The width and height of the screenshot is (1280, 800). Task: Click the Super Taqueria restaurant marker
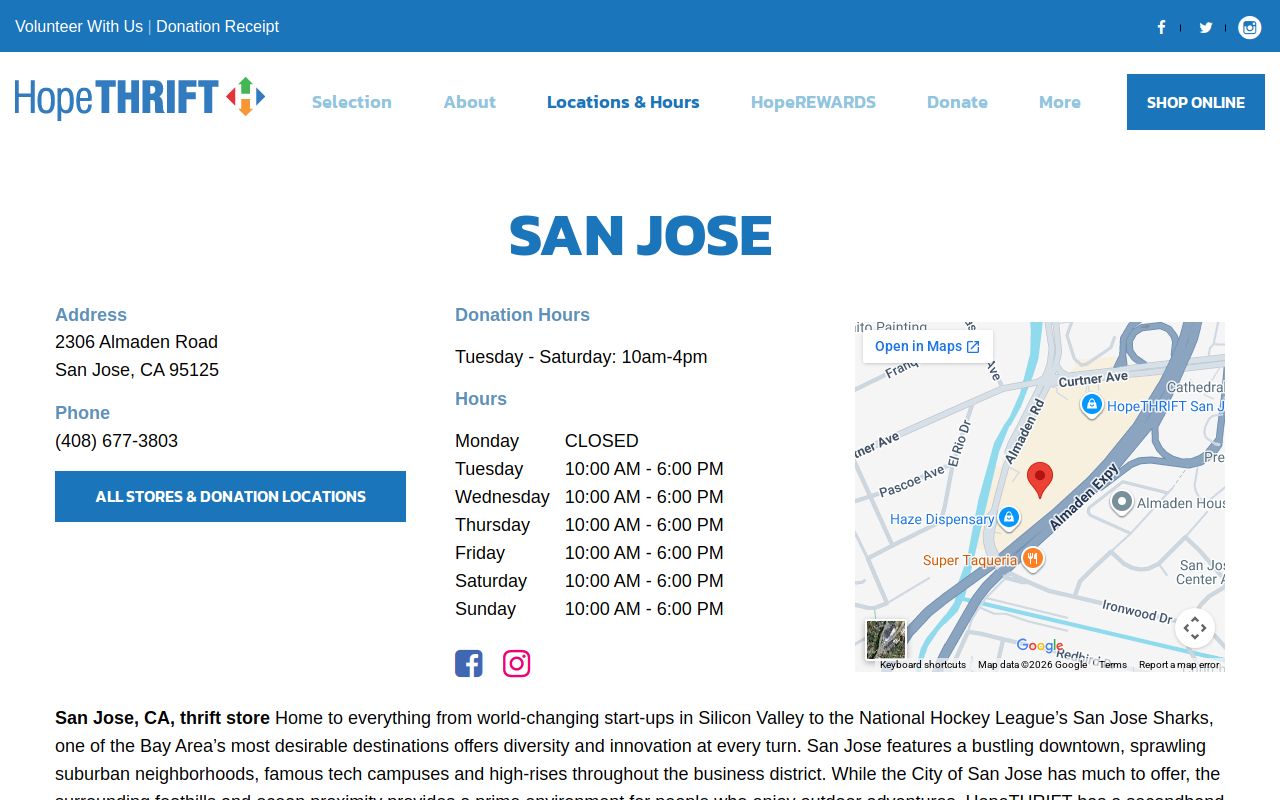point(1033,558)
